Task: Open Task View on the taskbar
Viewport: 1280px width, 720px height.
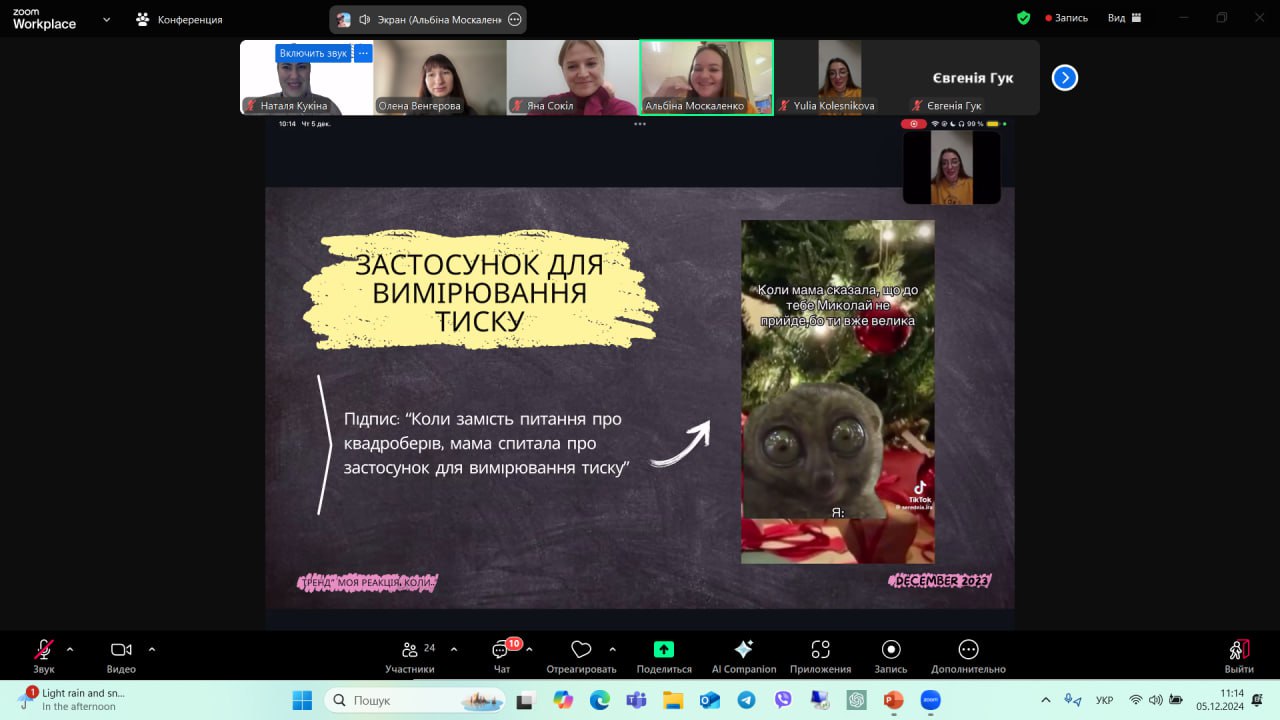Action: point(525,700)
